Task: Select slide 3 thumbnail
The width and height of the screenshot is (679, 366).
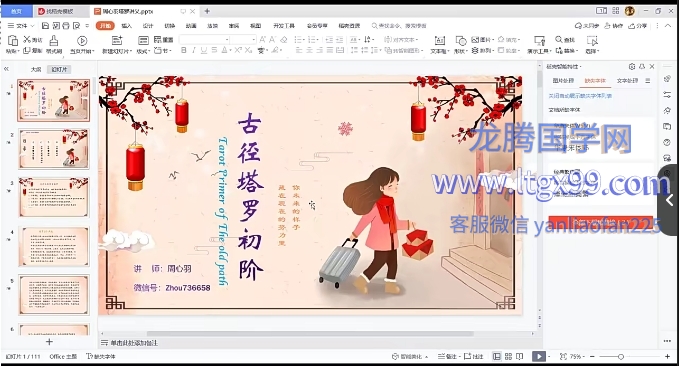Action: pyautogui.click(x=54, y=197)
